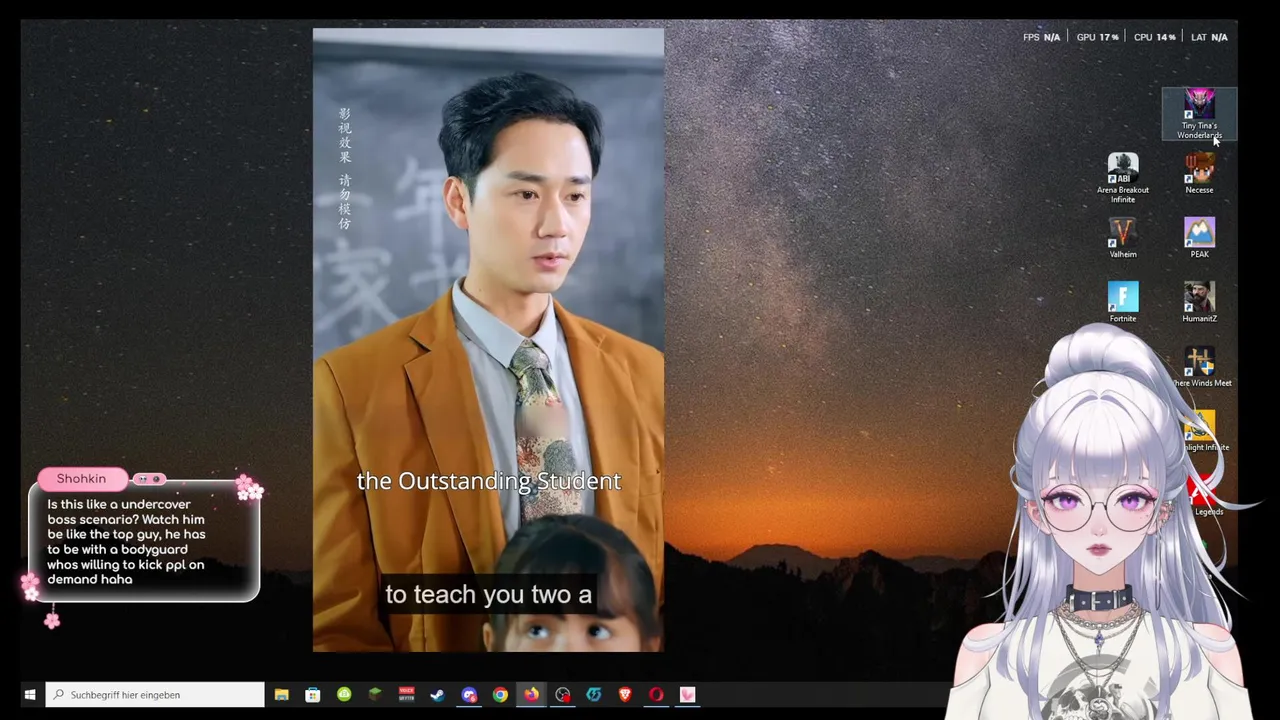
Task: Click the teal lightning taskbar icon
Action: coord(594,694)
